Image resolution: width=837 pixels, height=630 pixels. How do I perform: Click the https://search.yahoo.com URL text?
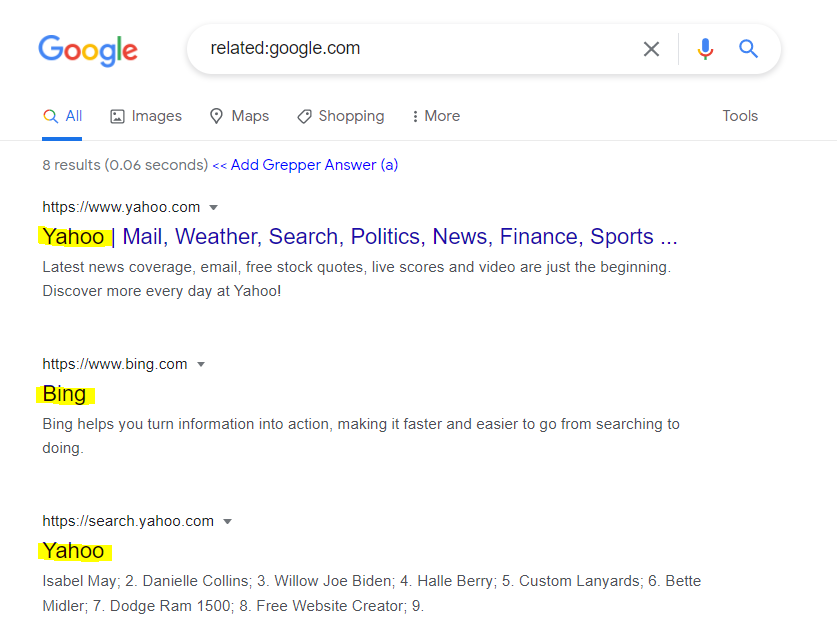[x=128, y=522]
